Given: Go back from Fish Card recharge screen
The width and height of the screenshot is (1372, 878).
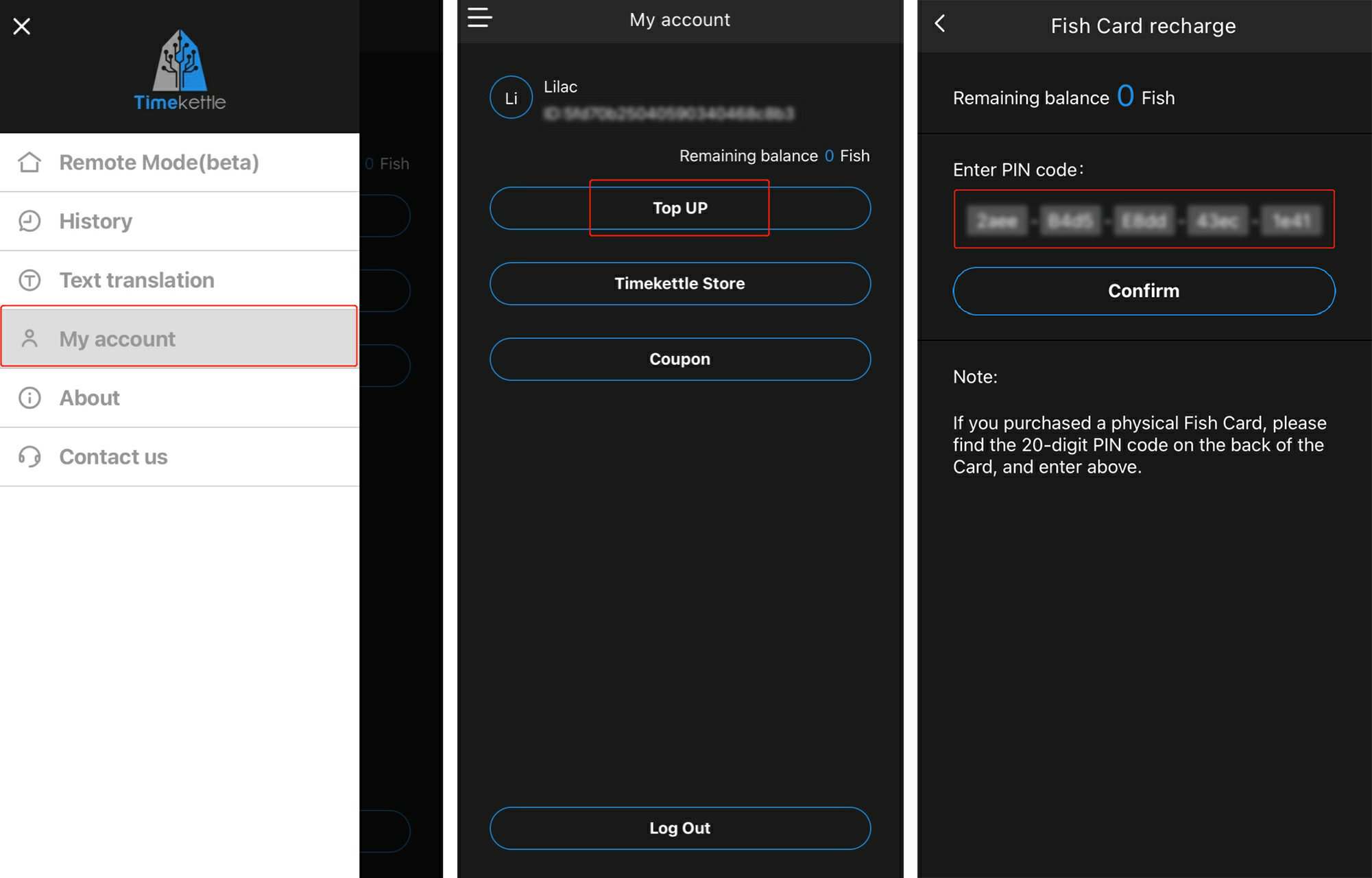Looking at the screenshot, I should tap(940, 24).
